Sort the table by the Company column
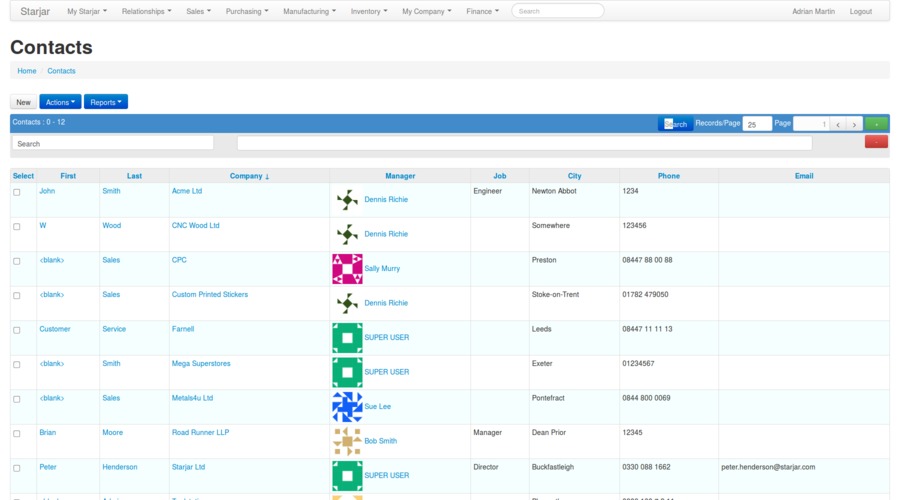Screen dimensions: 900x500 coord(249,176)
